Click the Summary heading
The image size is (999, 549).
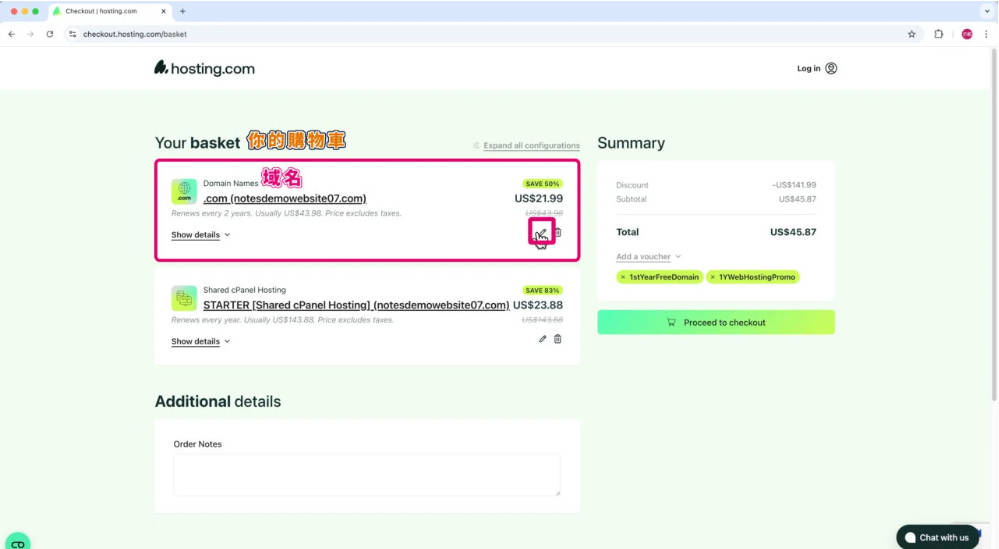click(631, 143)
